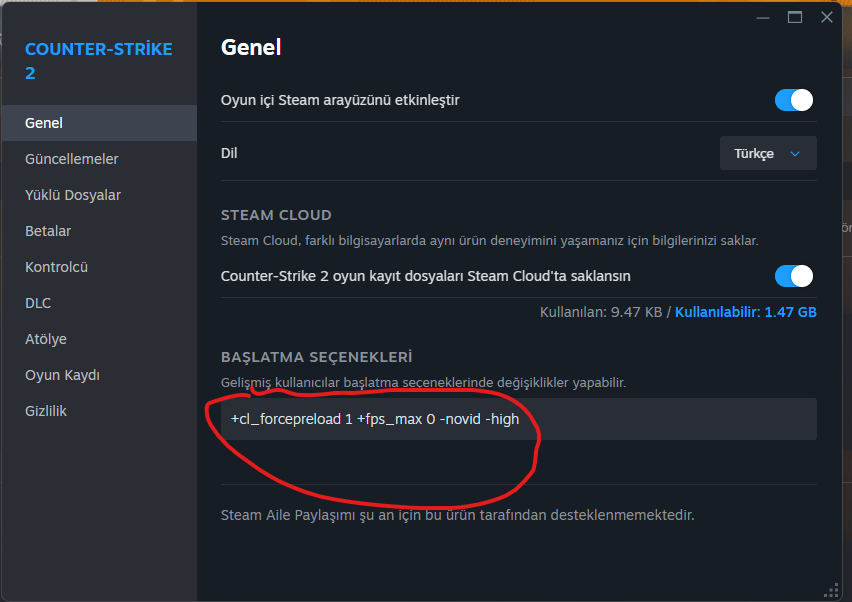The image size is (852, 602).
Task: Select the Genel tab in sidebar
Action: coord(44,123)
